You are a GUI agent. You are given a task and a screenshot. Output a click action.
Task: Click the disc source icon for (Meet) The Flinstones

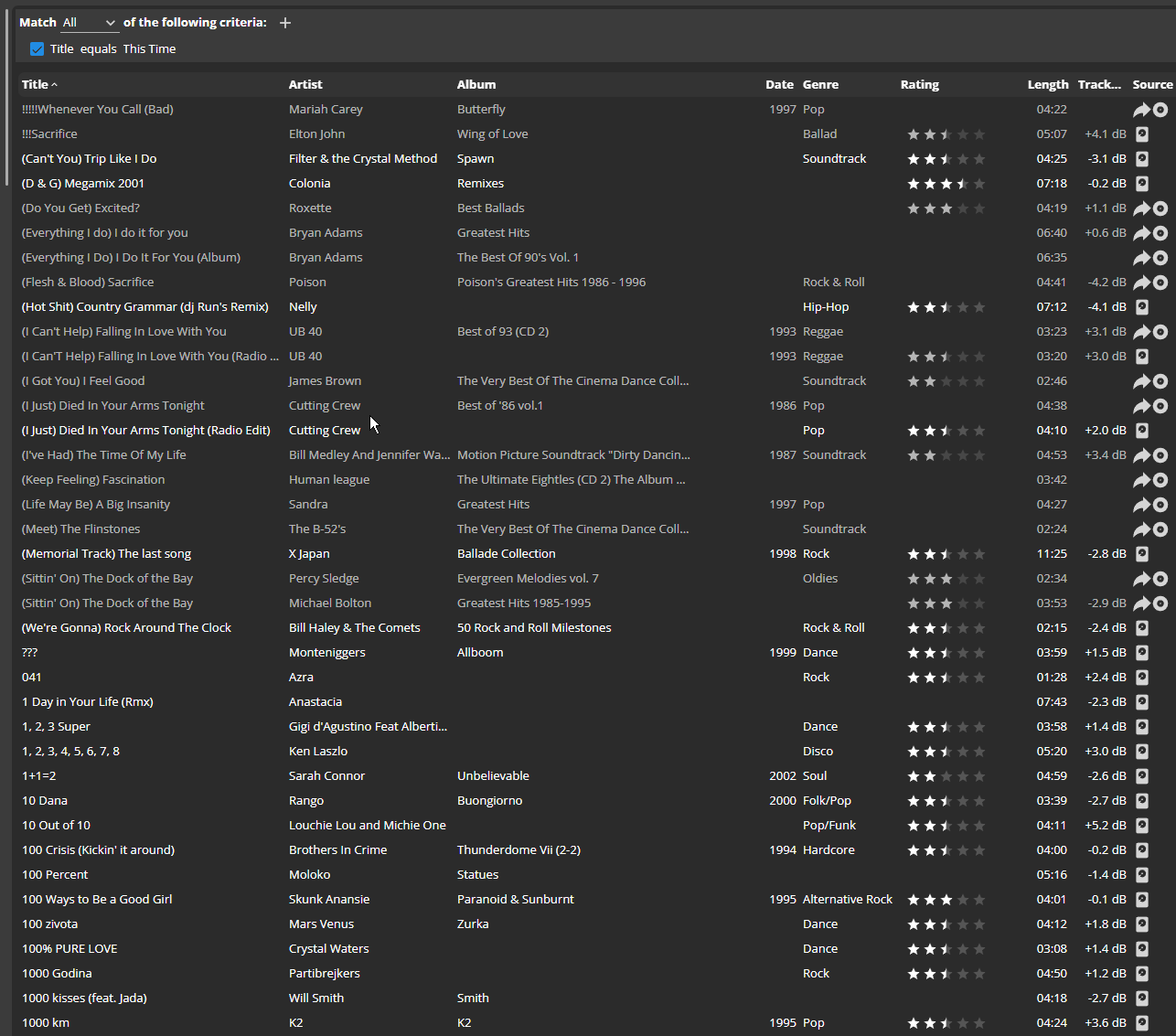pyautogui.click(x=1160, y=529)
